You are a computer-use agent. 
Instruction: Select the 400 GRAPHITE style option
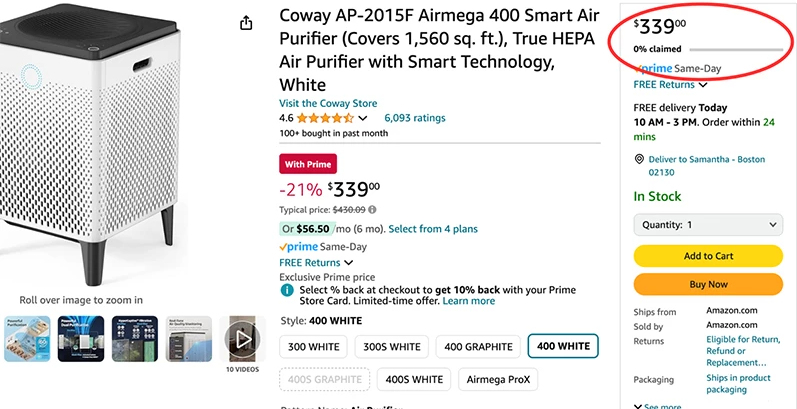coord(477,347)
